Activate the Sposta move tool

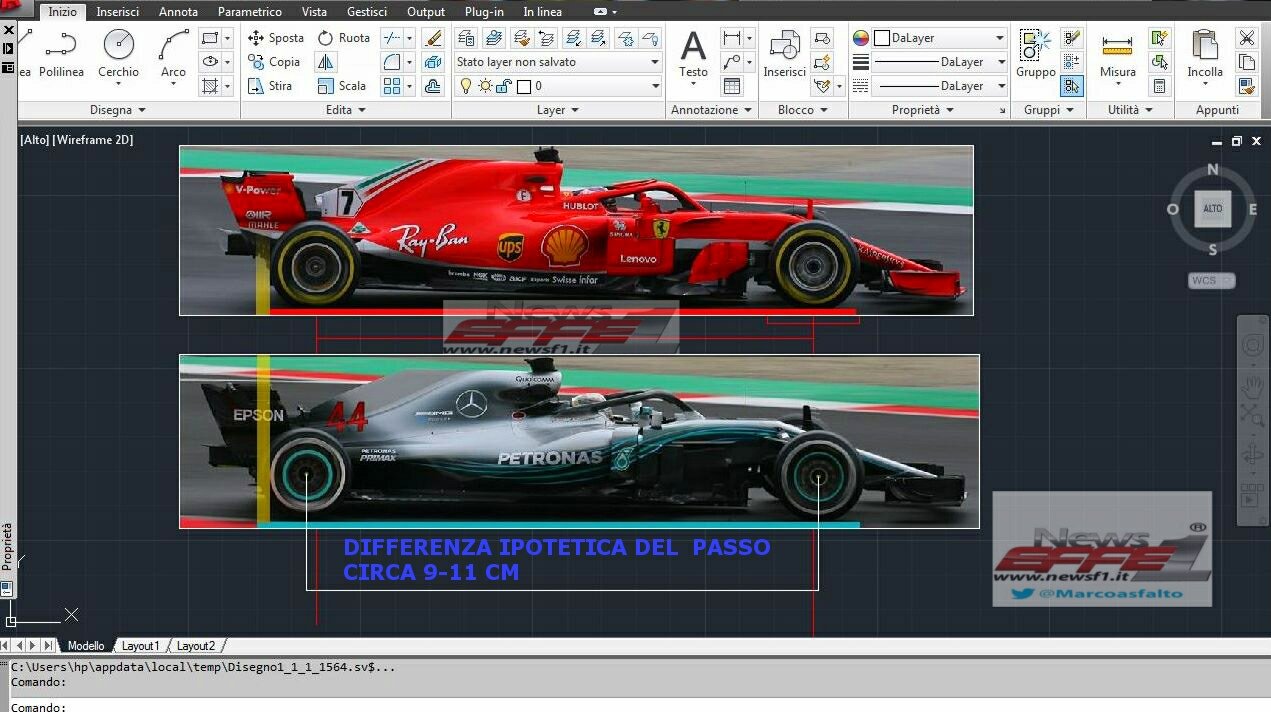point(275,38)
